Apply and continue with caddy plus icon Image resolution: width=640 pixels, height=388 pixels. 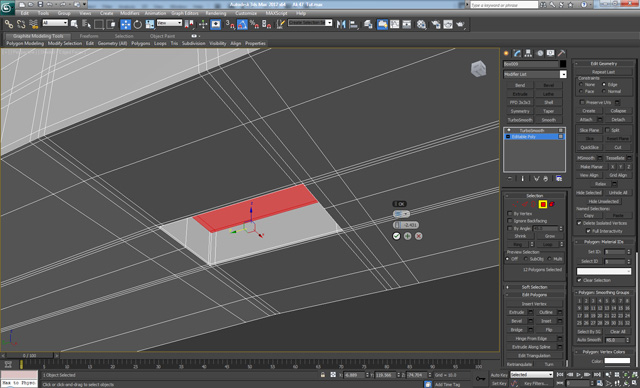point(407,236)
